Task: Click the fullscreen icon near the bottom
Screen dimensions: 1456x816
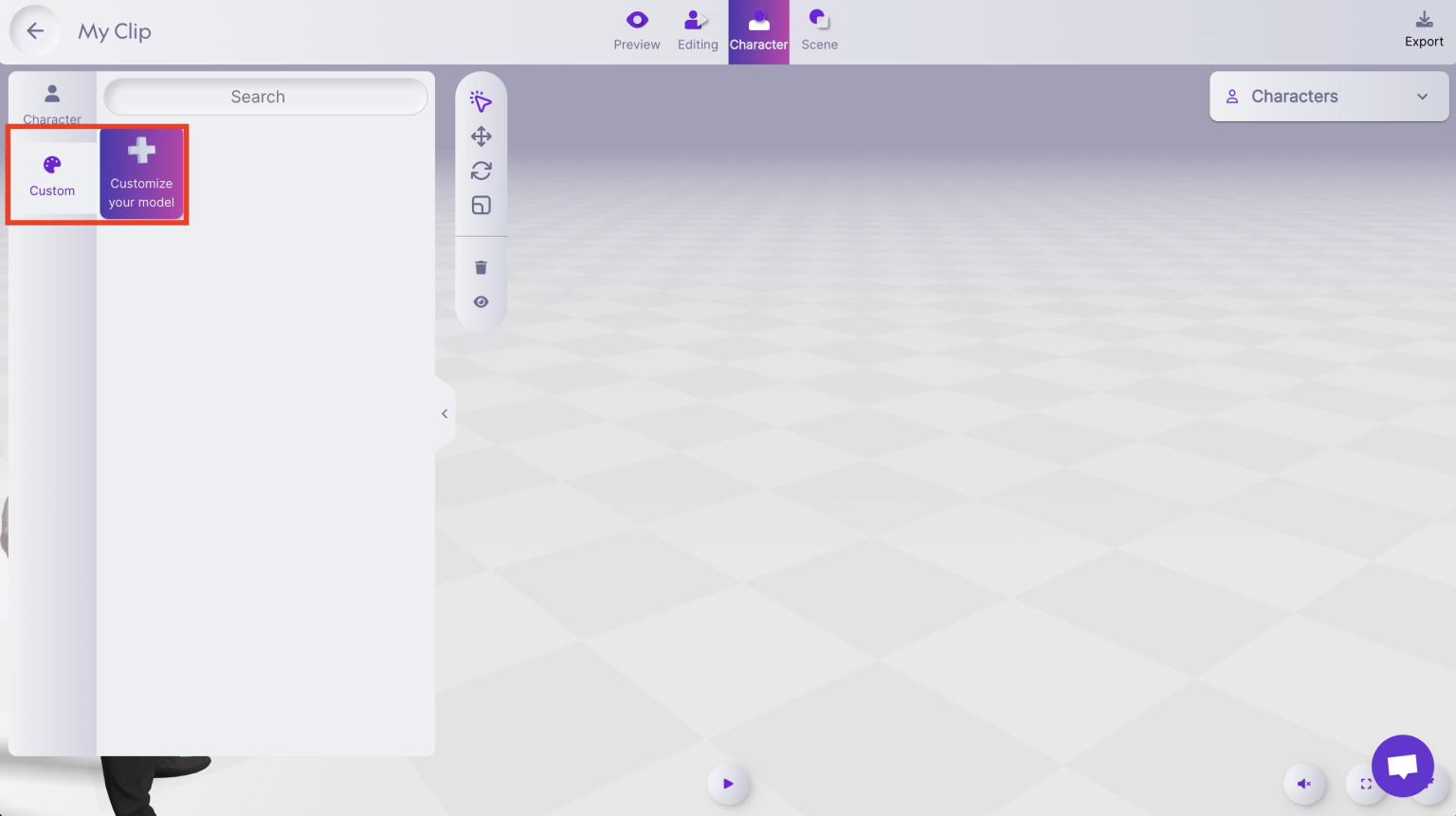Action: [1365, 784]
